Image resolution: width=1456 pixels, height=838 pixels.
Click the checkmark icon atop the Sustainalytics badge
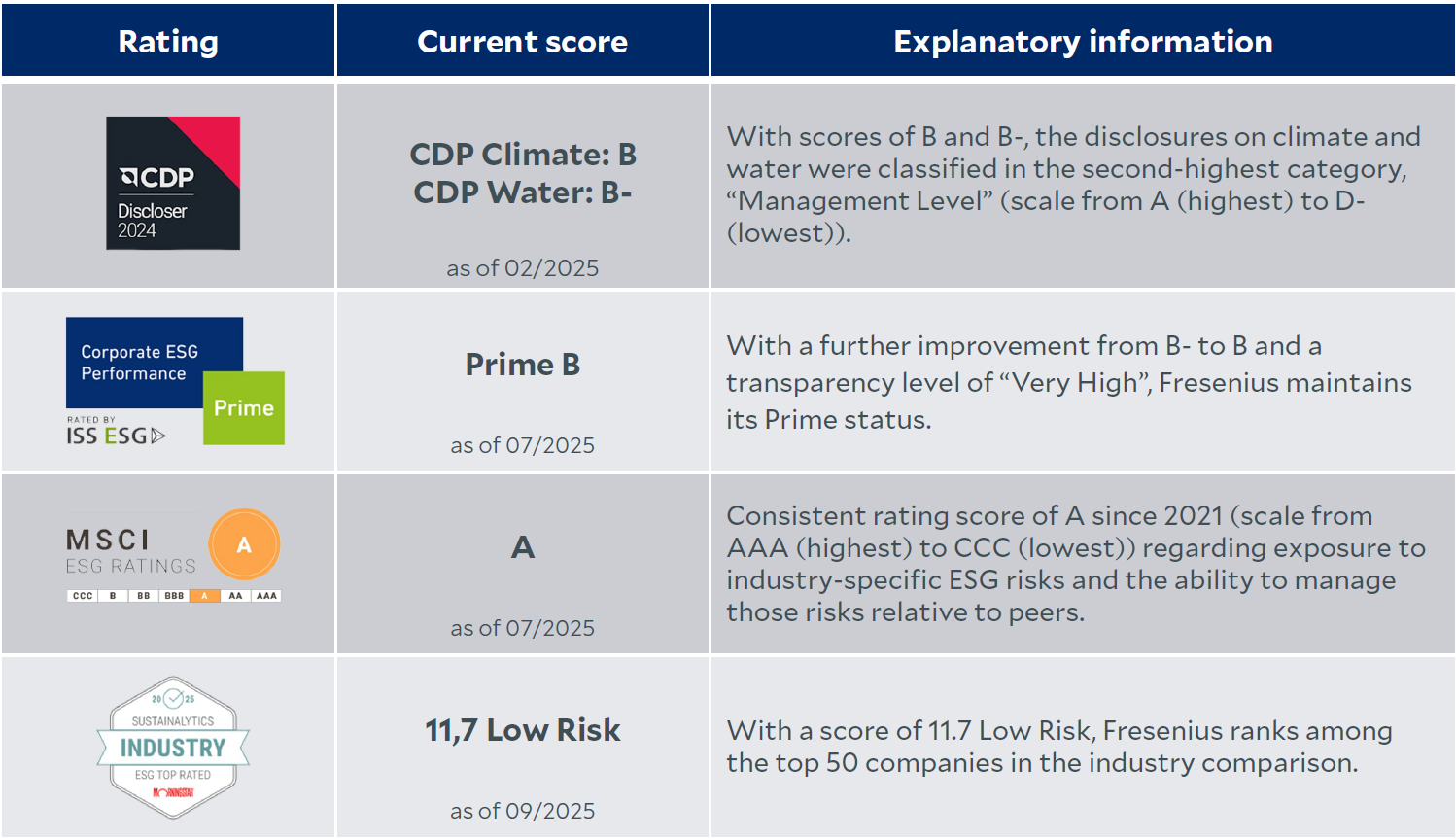[x=173, y=698]
